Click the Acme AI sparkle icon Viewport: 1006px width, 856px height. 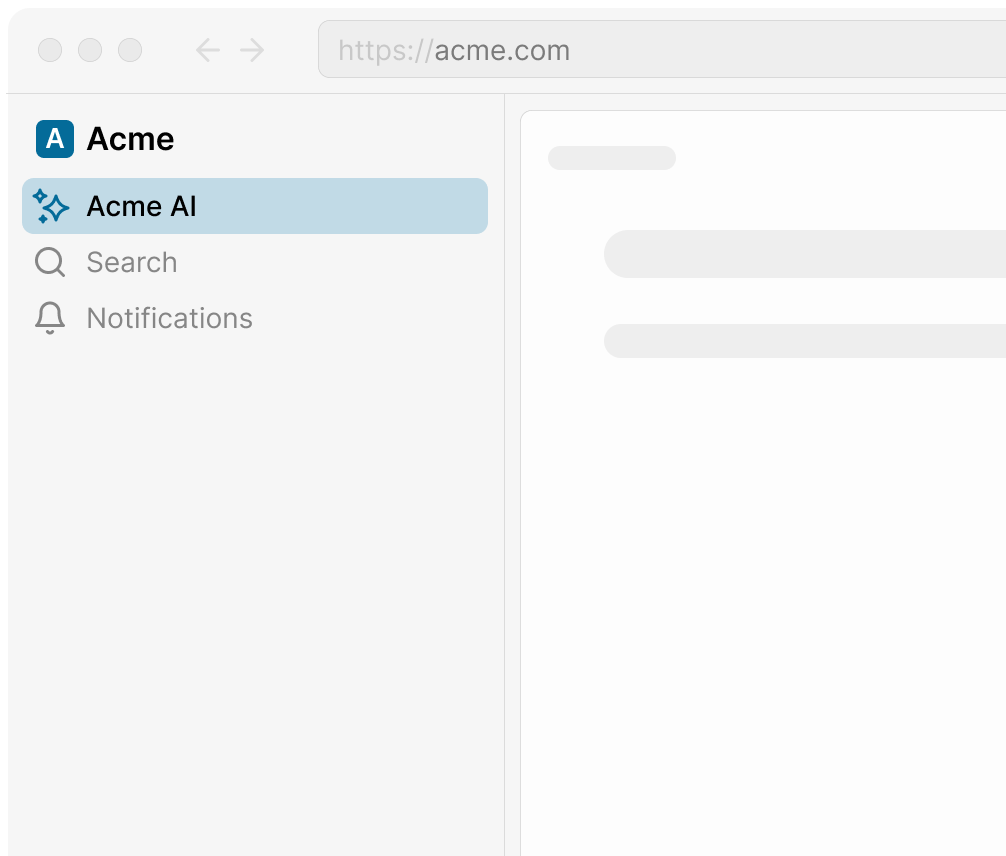pyautogui.click(x=51, y=206)
